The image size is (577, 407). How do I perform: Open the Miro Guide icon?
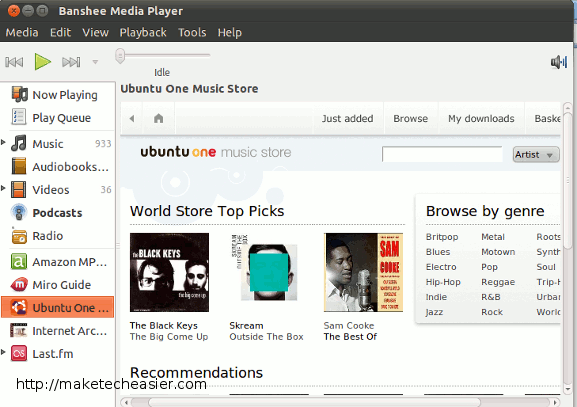click(19, 284)
